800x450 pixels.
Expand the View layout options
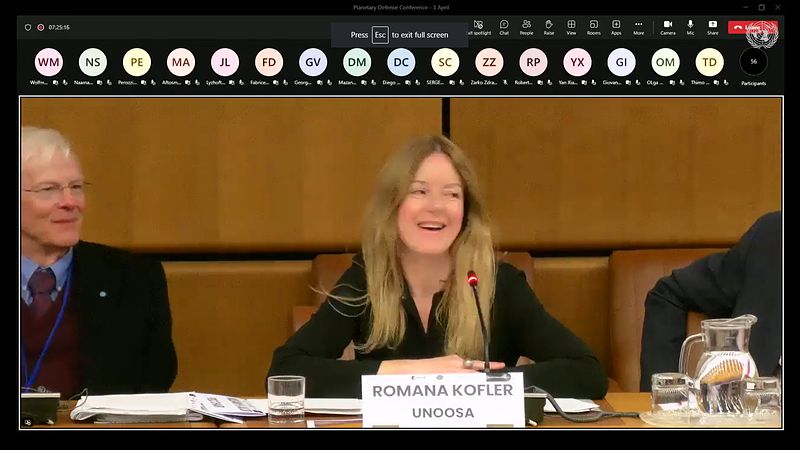pos(571,26)
